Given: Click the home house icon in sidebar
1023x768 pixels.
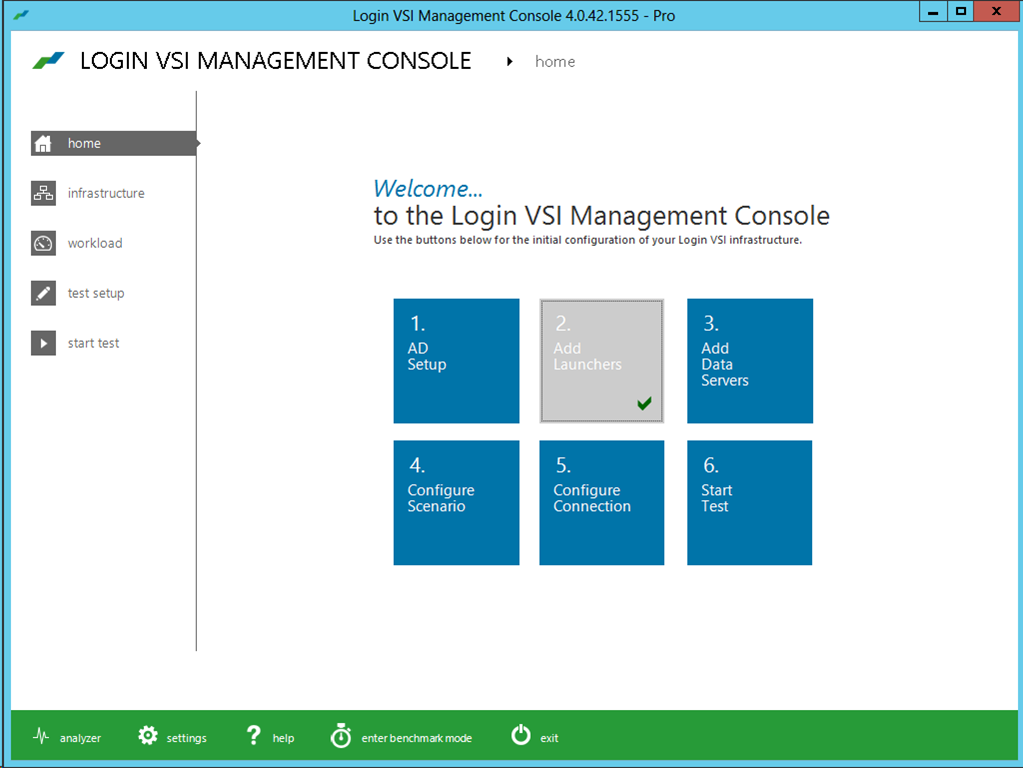Looking at the screenshot, I should click(x=43, y=144).
